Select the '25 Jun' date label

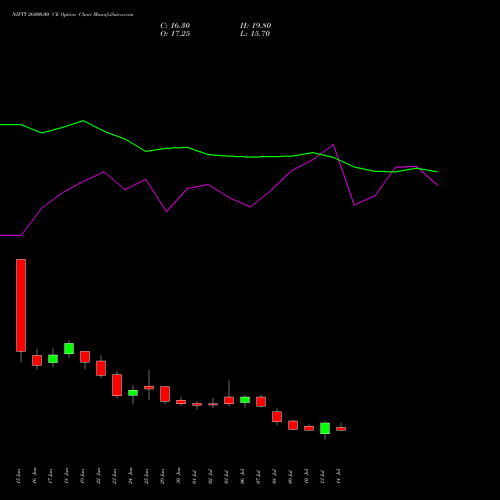tap(147, 476)
